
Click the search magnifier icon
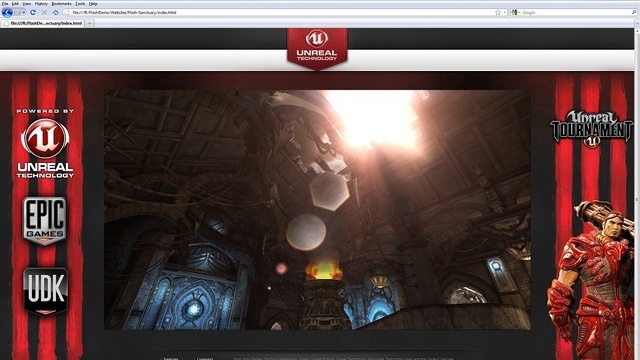[x=634, y=13]
